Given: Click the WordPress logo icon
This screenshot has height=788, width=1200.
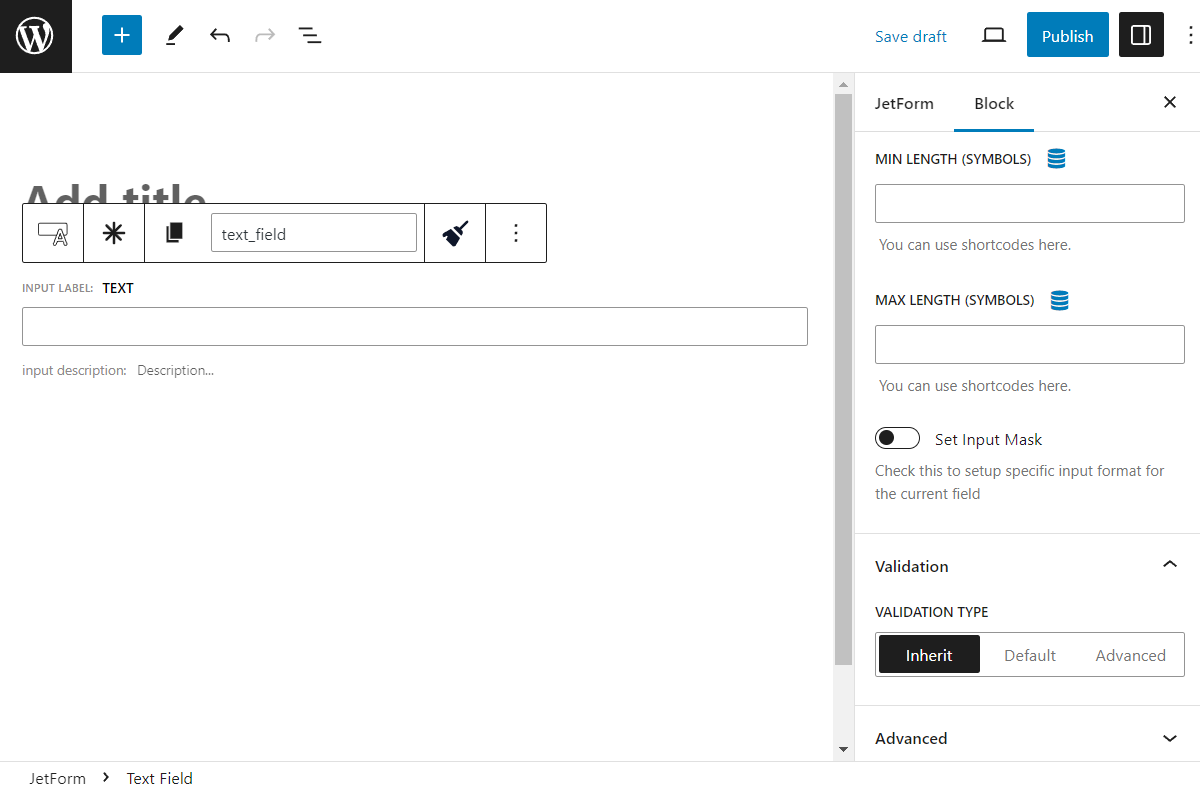Looking at the screenshot, I should pos(35,35).
